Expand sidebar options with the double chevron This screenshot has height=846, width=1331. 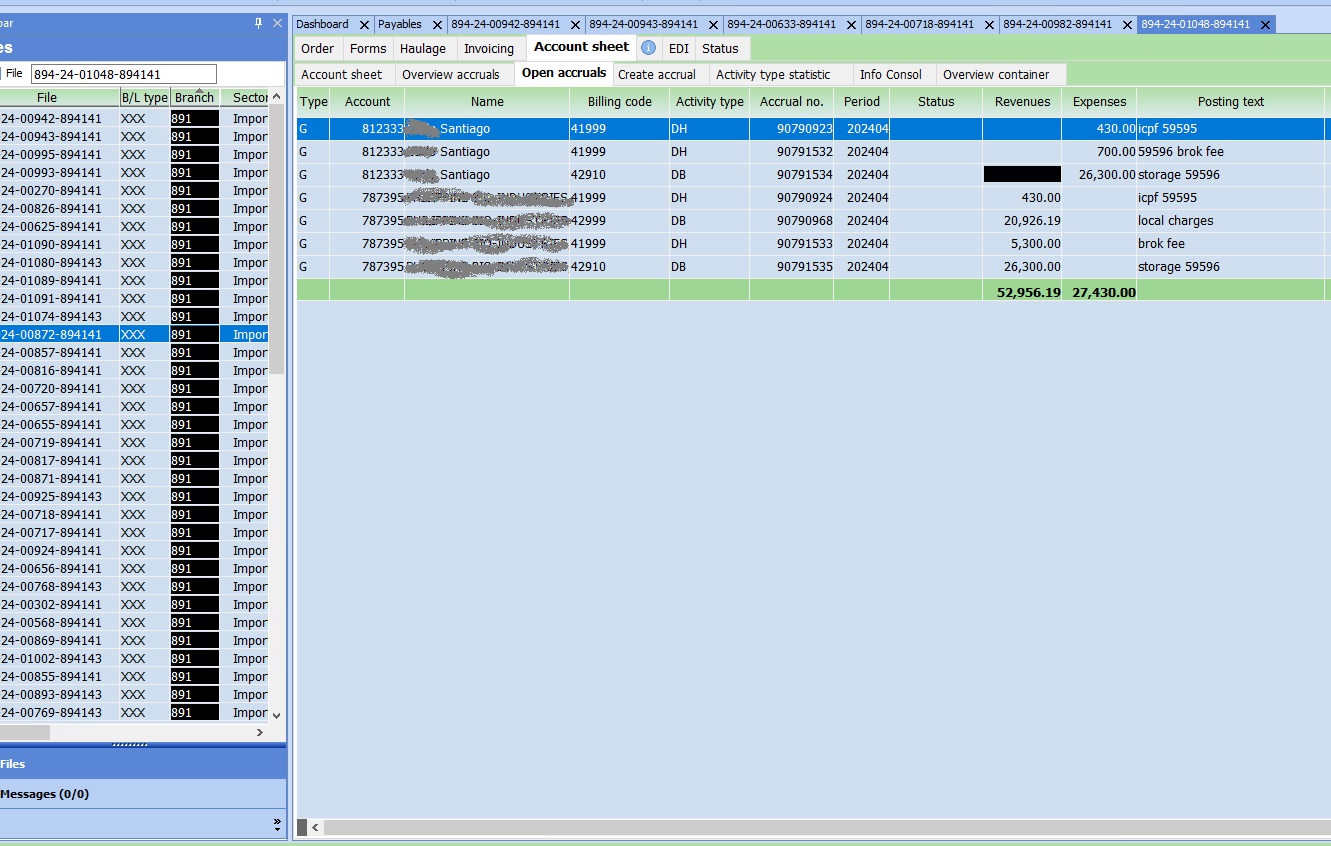click(277, 824)
